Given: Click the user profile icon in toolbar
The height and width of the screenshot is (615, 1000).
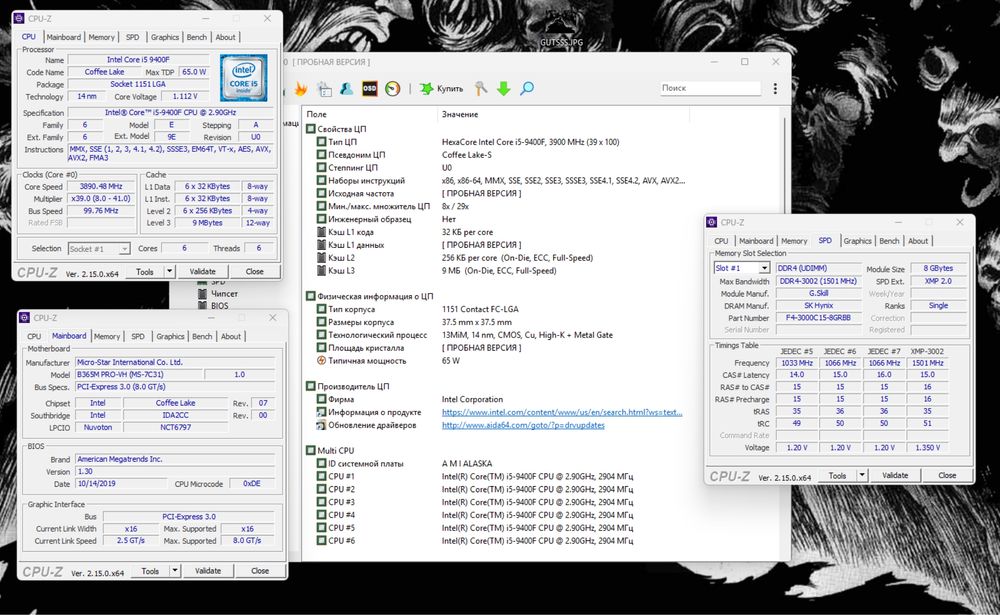Looking at the screenshot, I should [345, 88].
